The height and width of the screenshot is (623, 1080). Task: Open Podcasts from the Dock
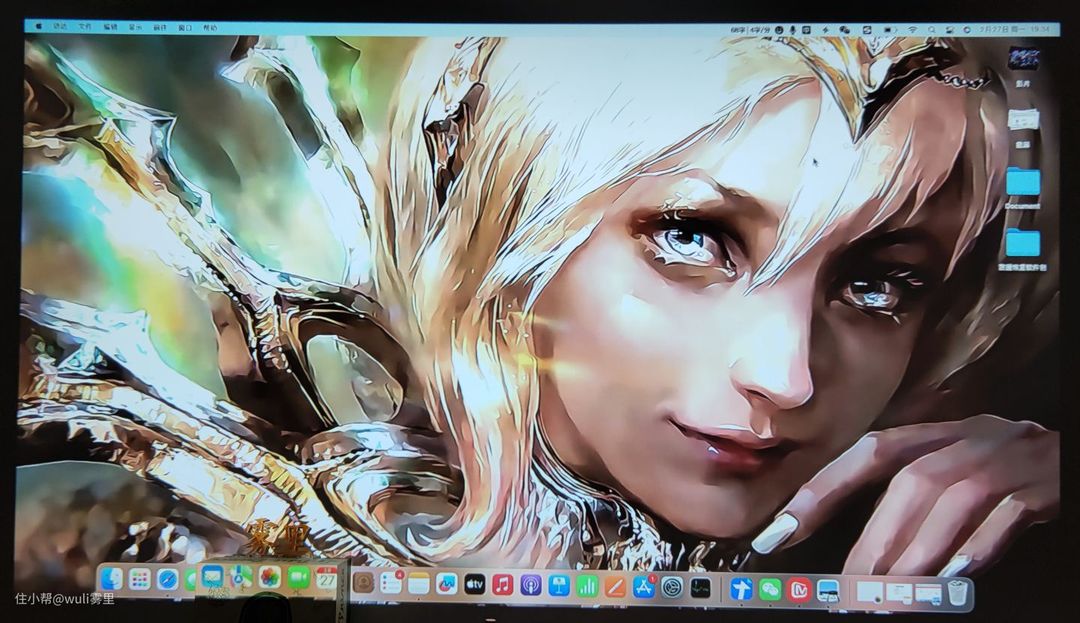pyautogui.click(x=531, y=586)
